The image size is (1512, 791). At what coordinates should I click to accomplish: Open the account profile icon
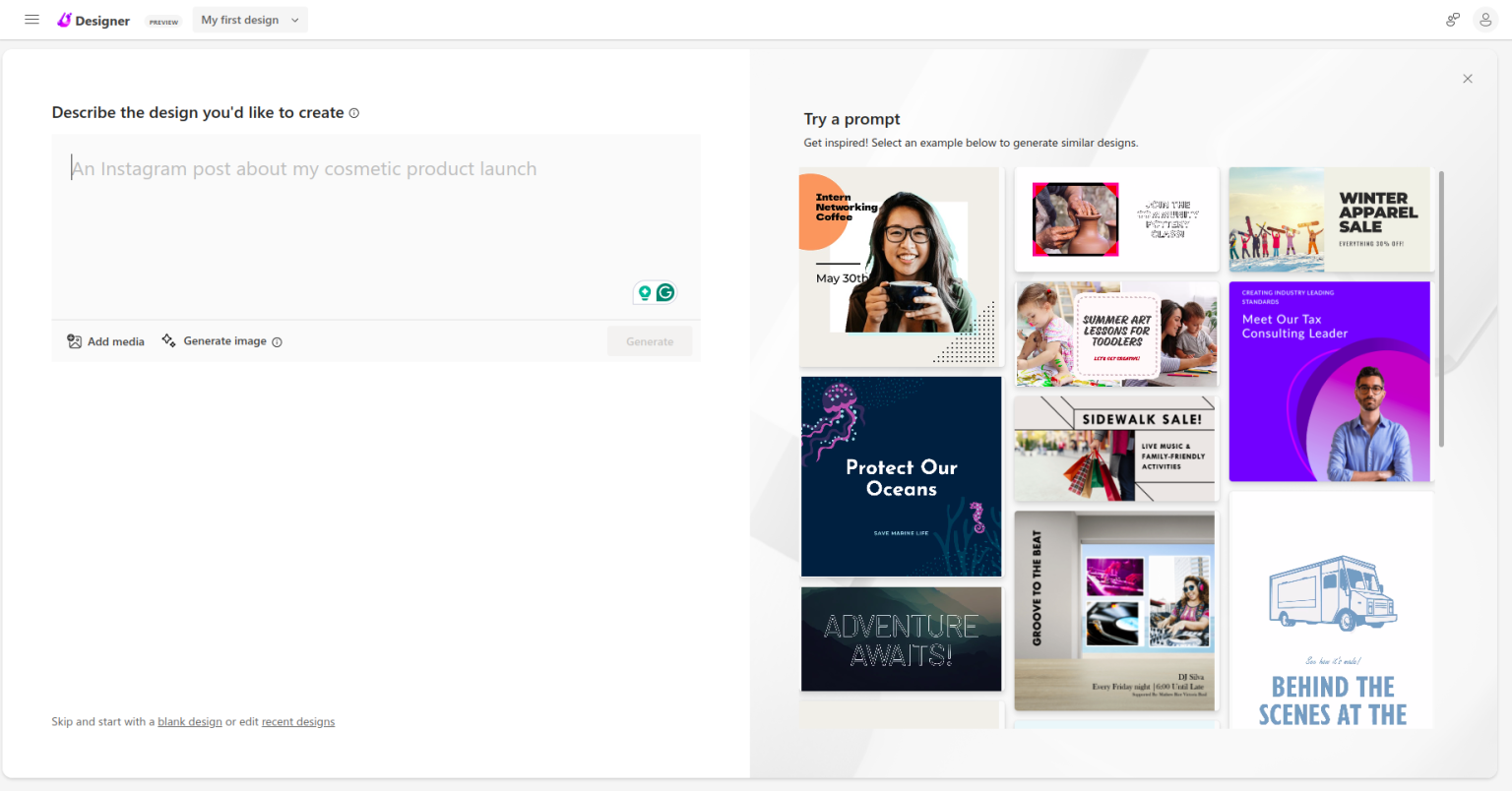[x=1485, y=19]
